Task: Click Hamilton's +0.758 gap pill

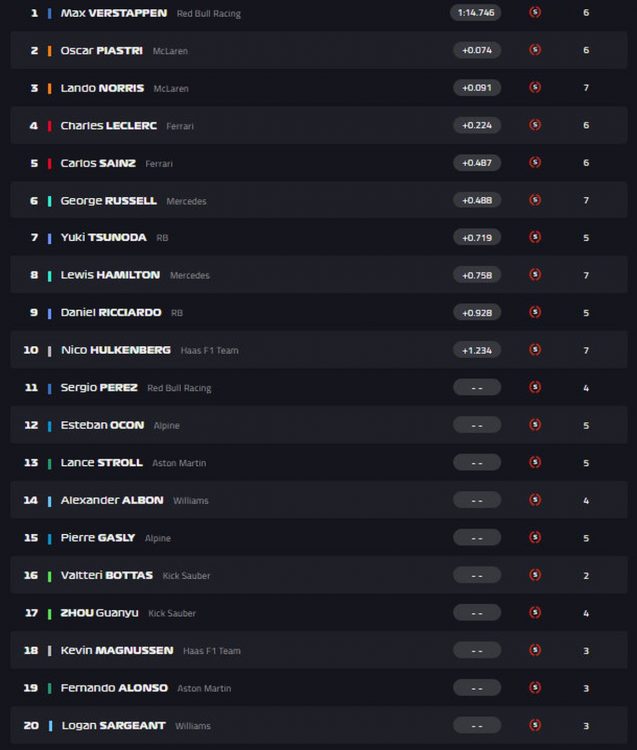Action: [x=477, y=276]
